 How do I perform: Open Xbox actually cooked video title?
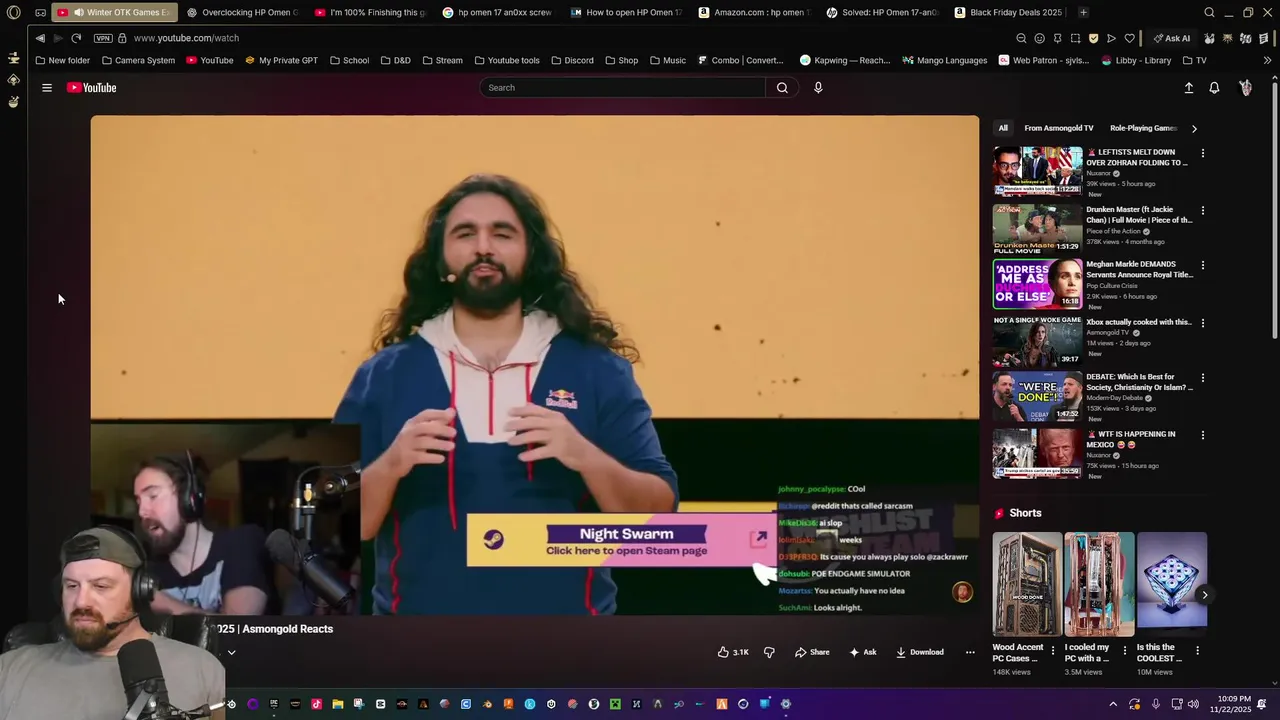[1139, 322]
